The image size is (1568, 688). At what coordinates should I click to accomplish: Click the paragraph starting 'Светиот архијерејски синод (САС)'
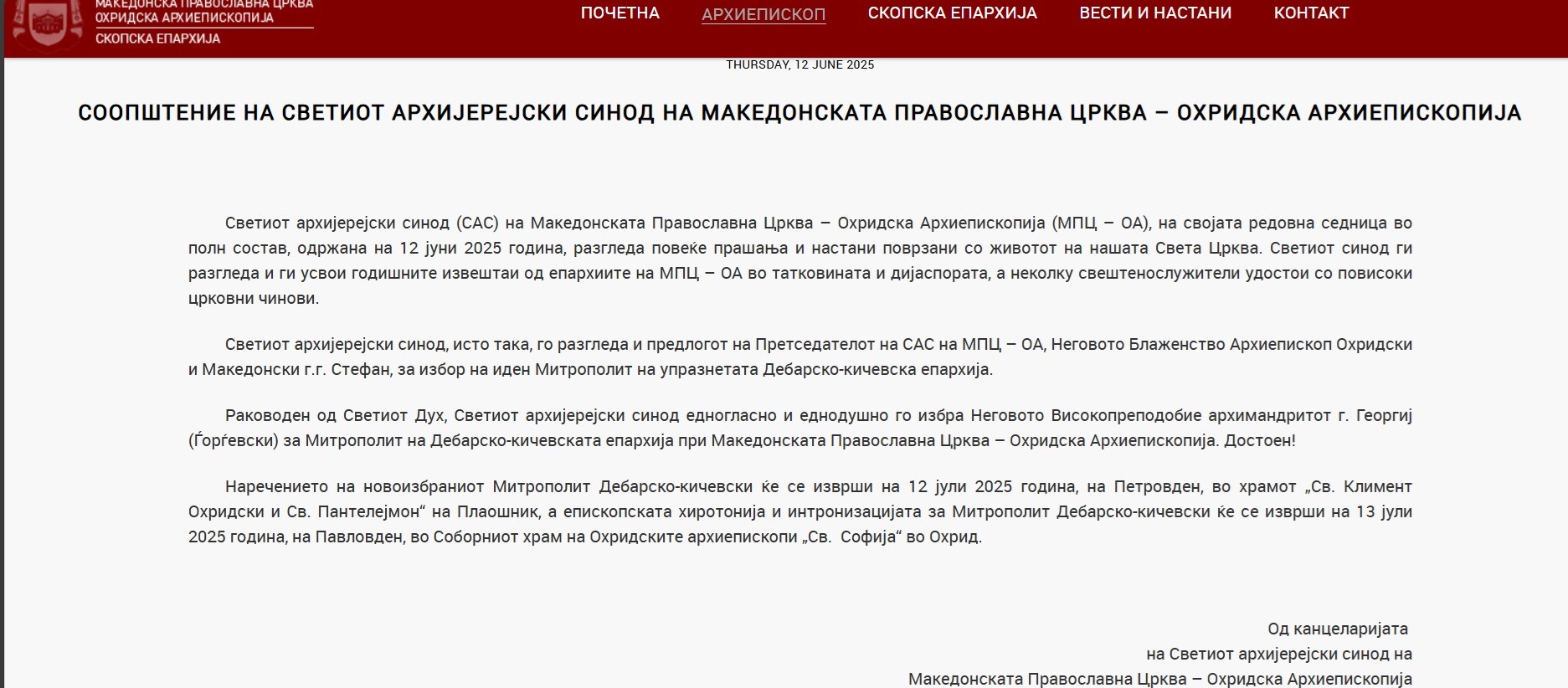pos(800,260)
